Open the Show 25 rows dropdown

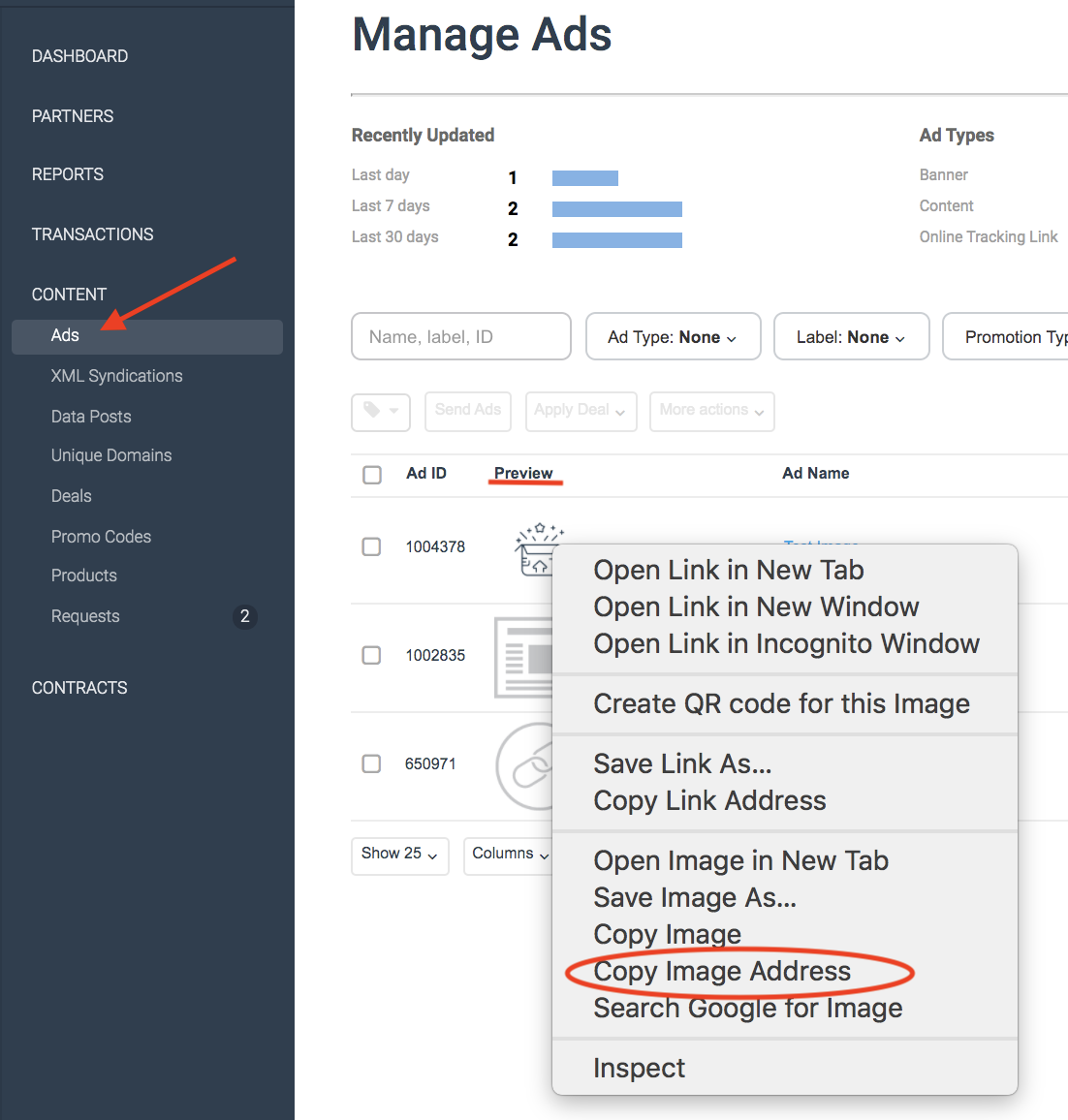pos(399,855)
